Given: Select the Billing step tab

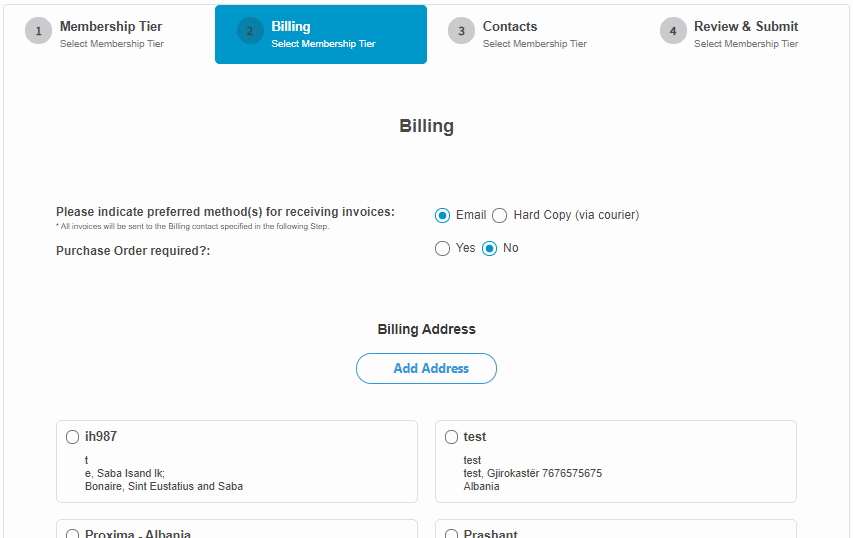Looking at the screenshot, I should 321,34.
